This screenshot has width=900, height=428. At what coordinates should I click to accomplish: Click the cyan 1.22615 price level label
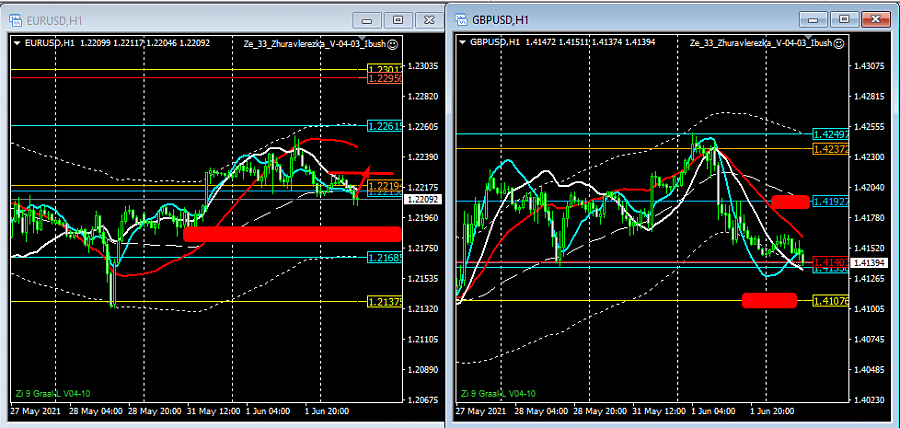click(385, 127)
